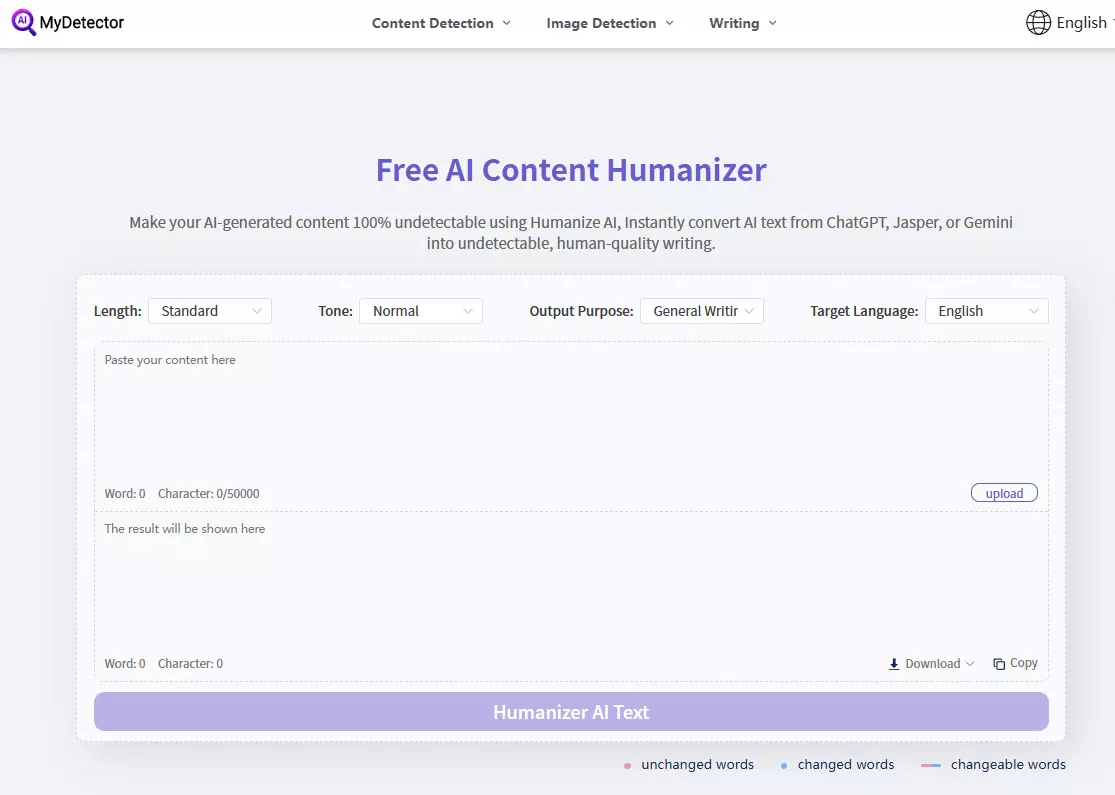Click the download arrow icon
Screen dimensions: 1115x795
click(x=893, y=663)
